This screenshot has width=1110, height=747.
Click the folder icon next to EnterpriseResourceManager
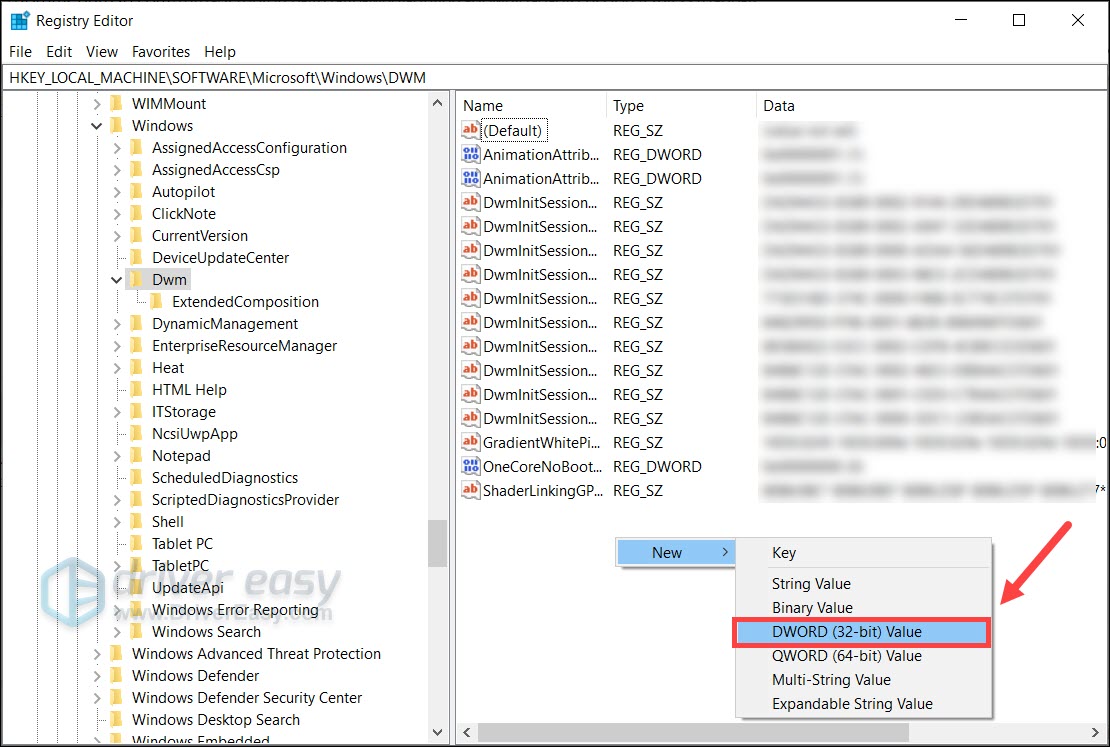[x=137, y=346]
